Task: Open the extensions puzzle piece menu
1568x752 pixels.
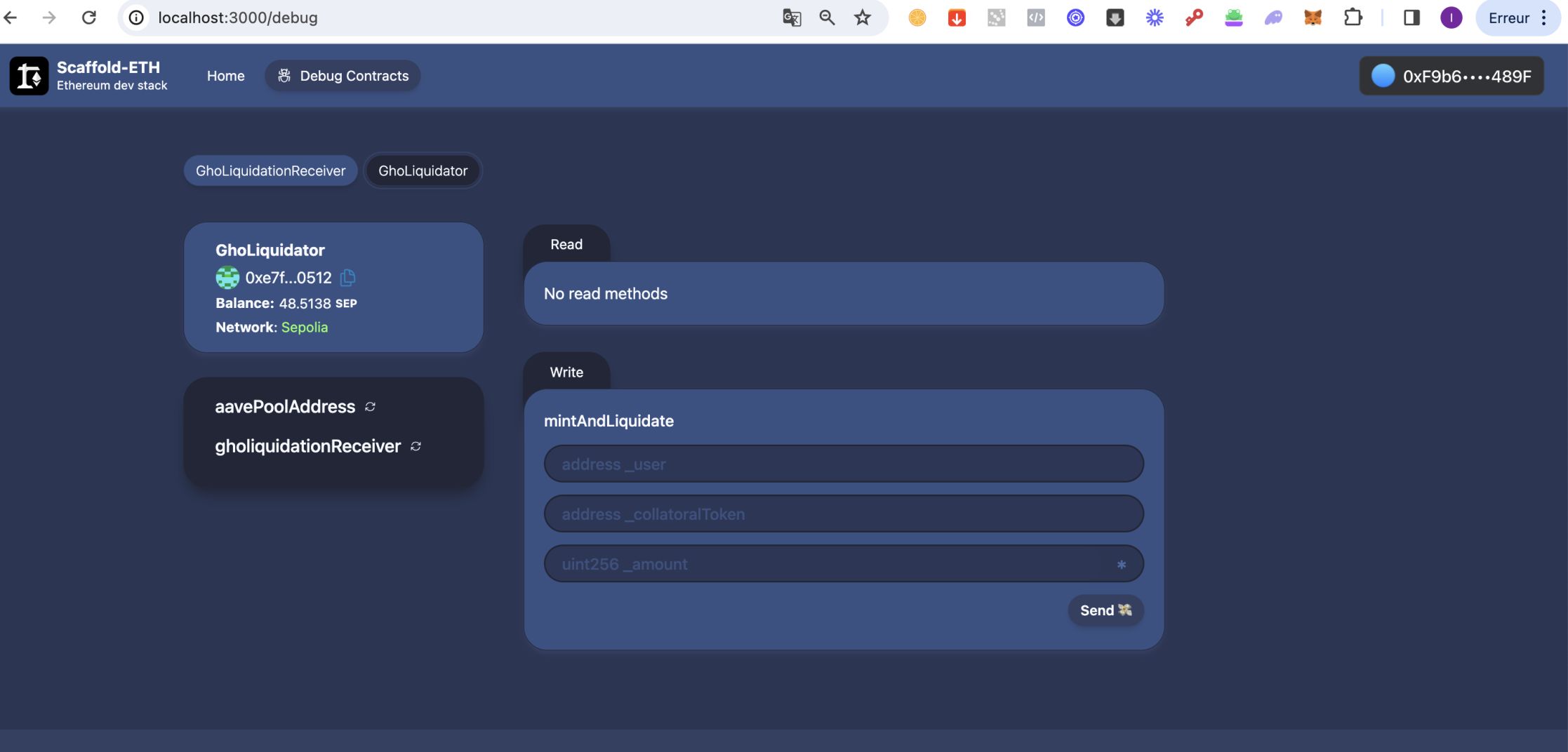Action: pyautogui.click(x=1353, y=18)
